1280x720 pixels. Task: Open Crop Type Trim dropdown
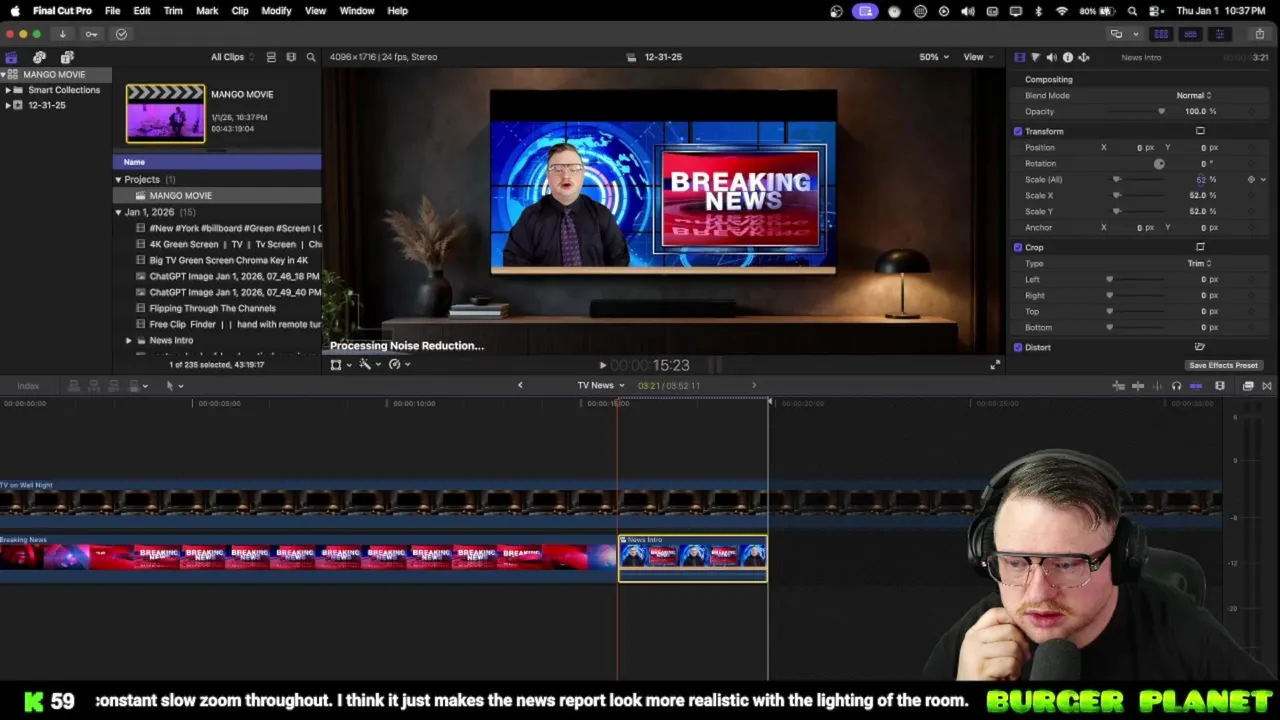click(1199, 263)
